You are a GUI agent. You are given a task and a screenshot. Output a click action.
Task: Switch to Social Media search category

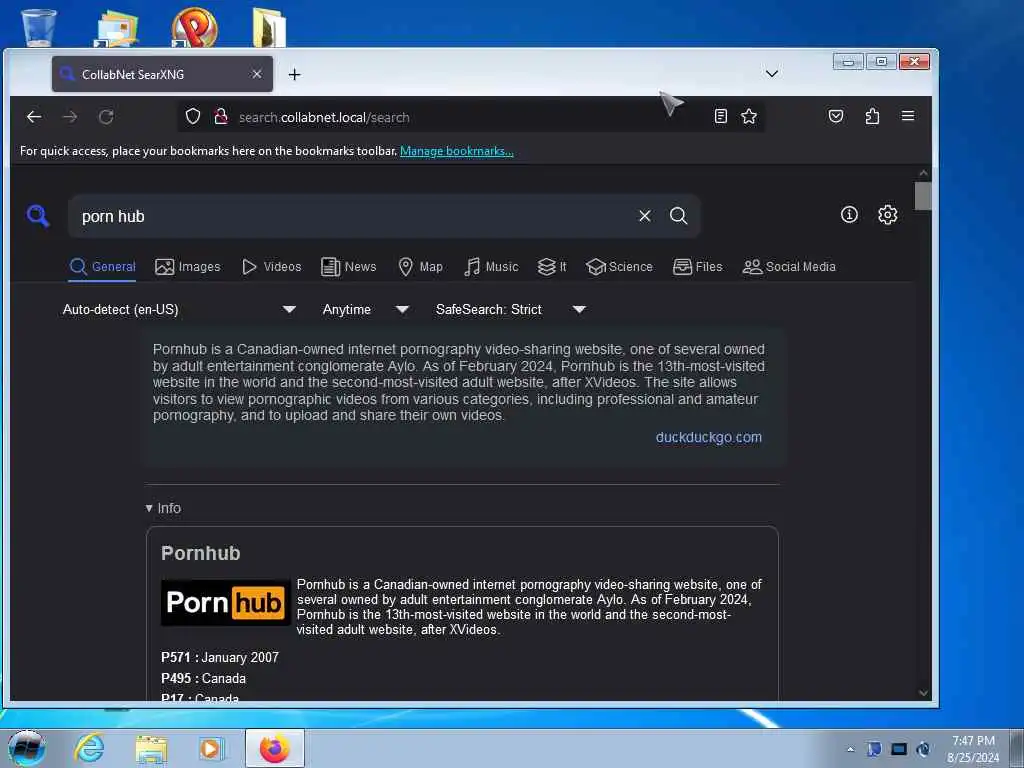pyautogui.click(x=789, y=266)
